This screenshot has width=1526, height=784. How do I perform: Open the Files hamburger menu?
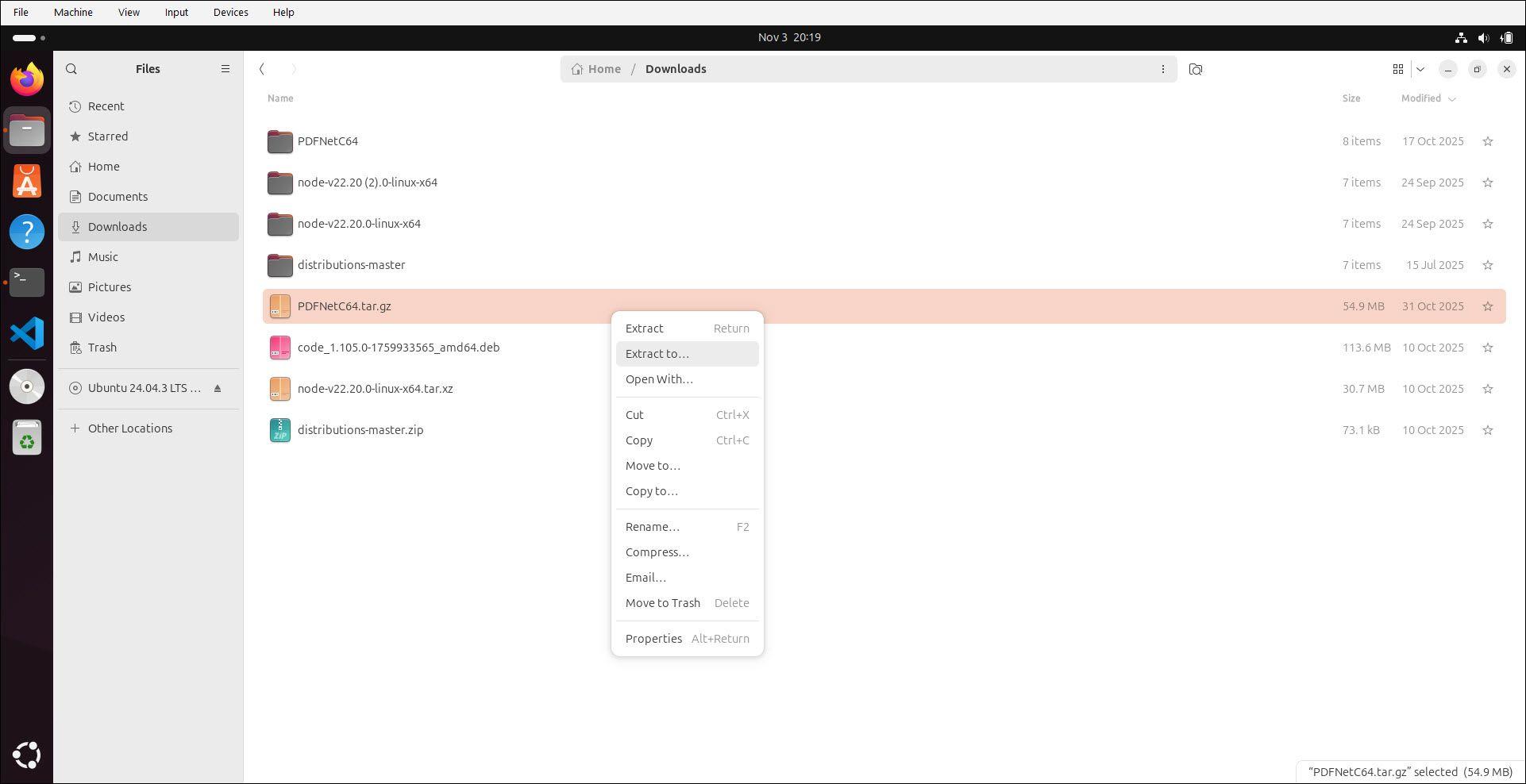pyautogui.click(x=225, y=69)
